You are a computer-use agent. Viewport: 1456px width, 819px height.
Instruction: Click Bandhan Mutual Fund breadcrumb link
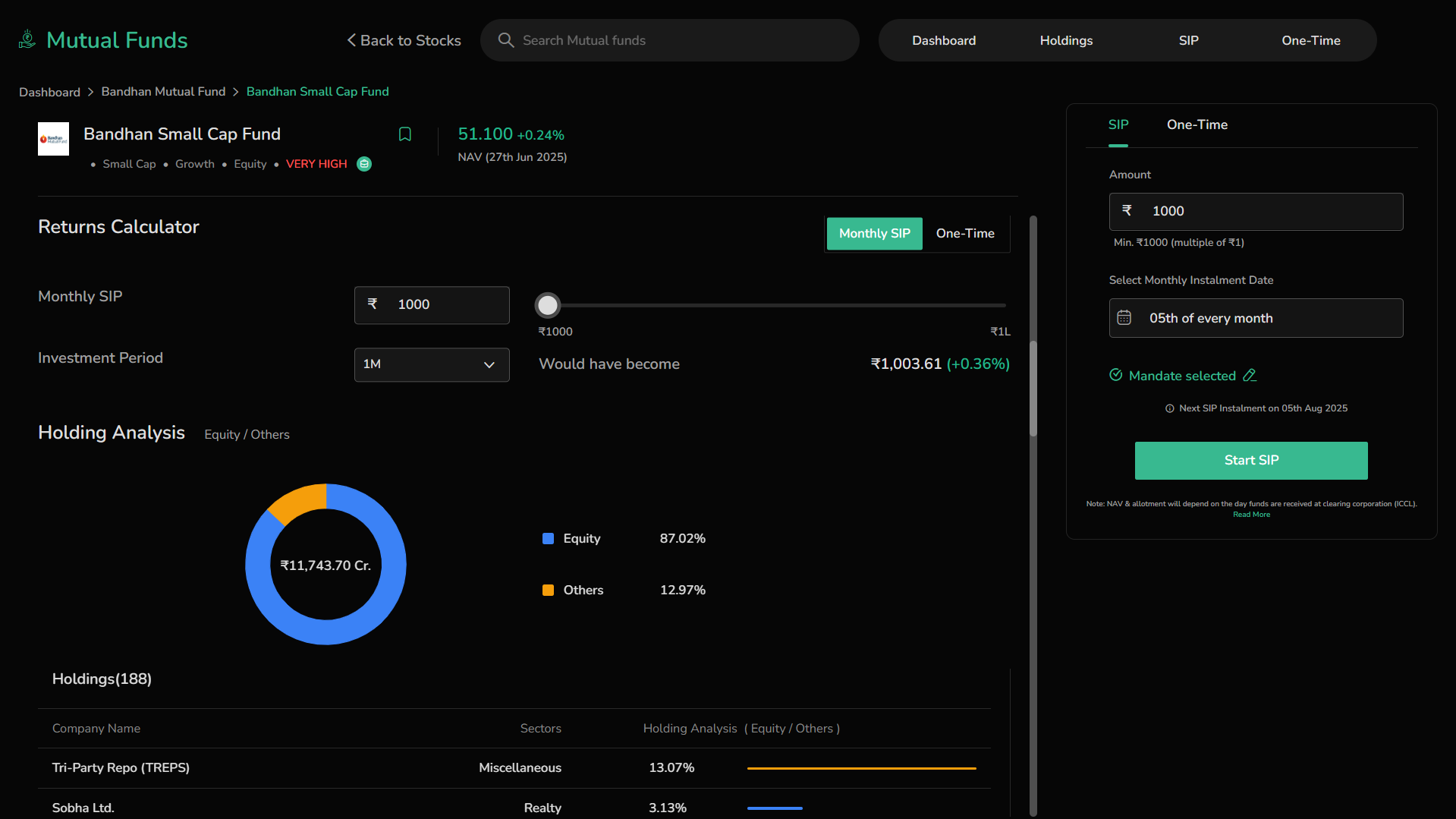163,92
